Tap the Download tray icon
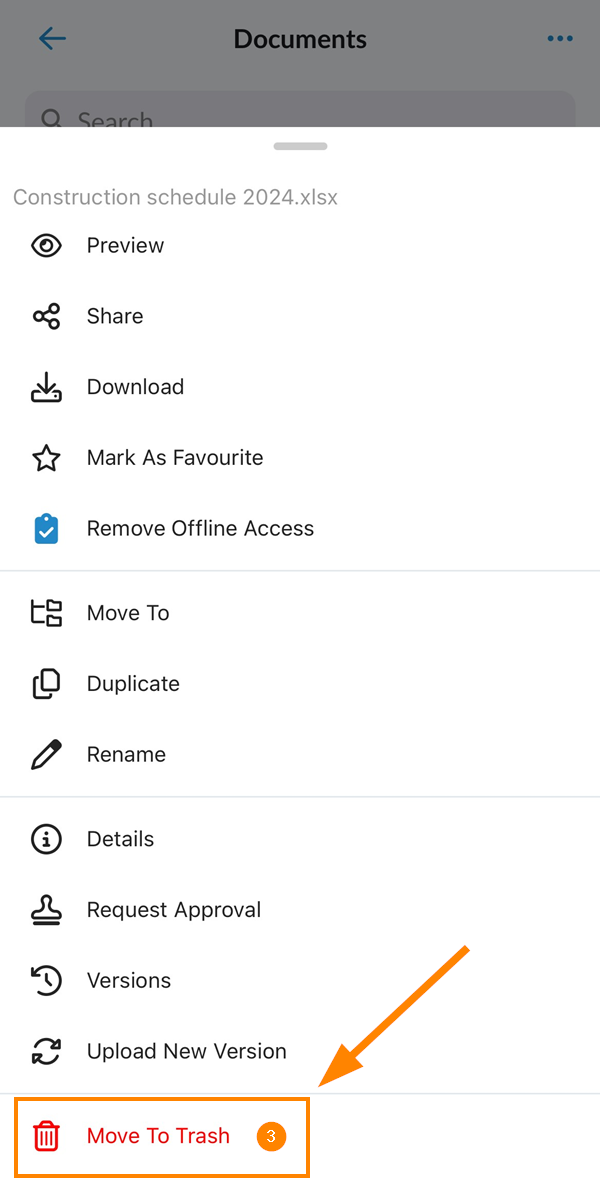The image size is (600, 1185). [46, 387]
